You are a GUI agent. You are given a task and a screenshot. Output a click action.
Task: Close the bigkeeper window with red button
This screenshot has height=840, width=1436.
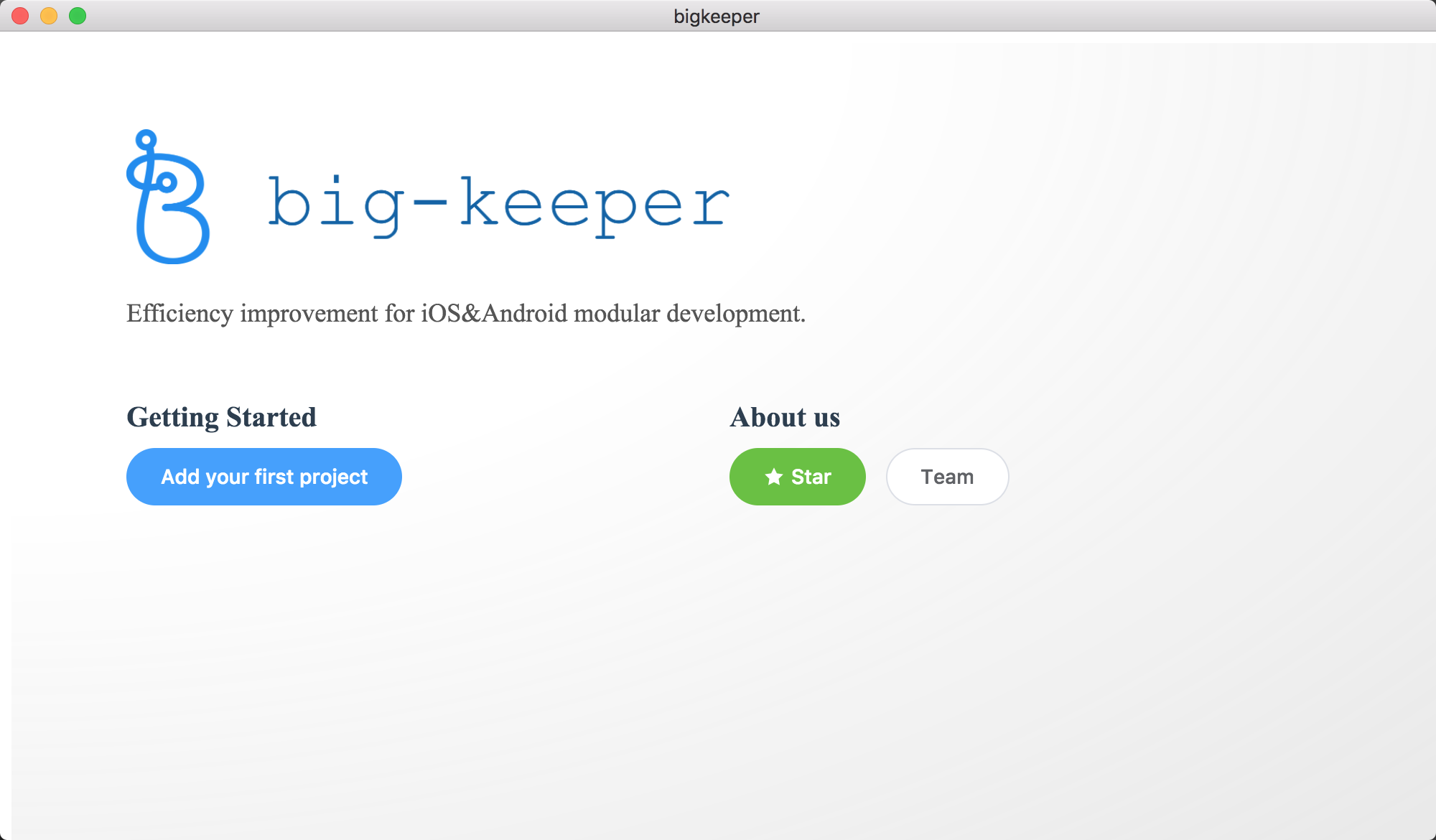coord(20,16)
